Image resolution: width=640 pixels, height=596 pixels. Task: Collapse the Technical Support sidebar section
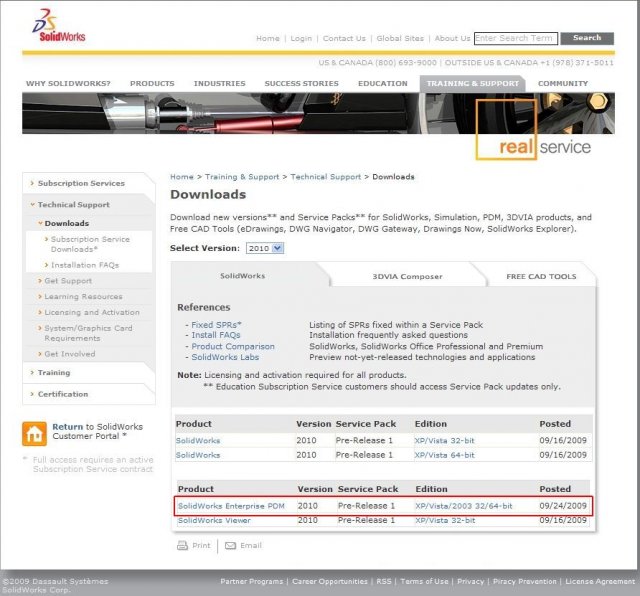pyautogui.click(x=73, y=205)
